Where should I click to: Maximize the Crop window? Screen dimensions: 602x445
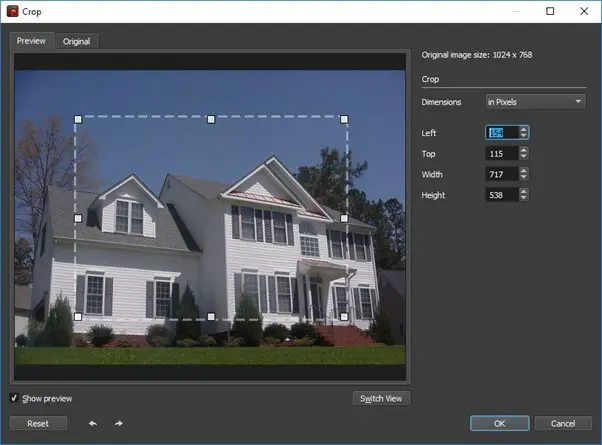point(550,11)
